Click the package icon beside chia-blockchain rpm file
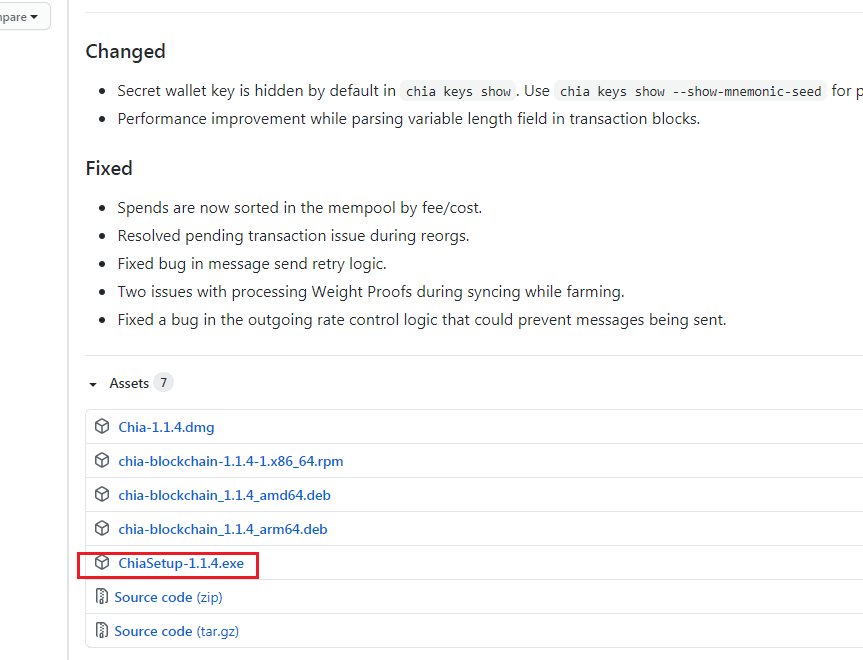Image resolution: width=863 pixels, height=660 pixels. (x=102, y=460)
